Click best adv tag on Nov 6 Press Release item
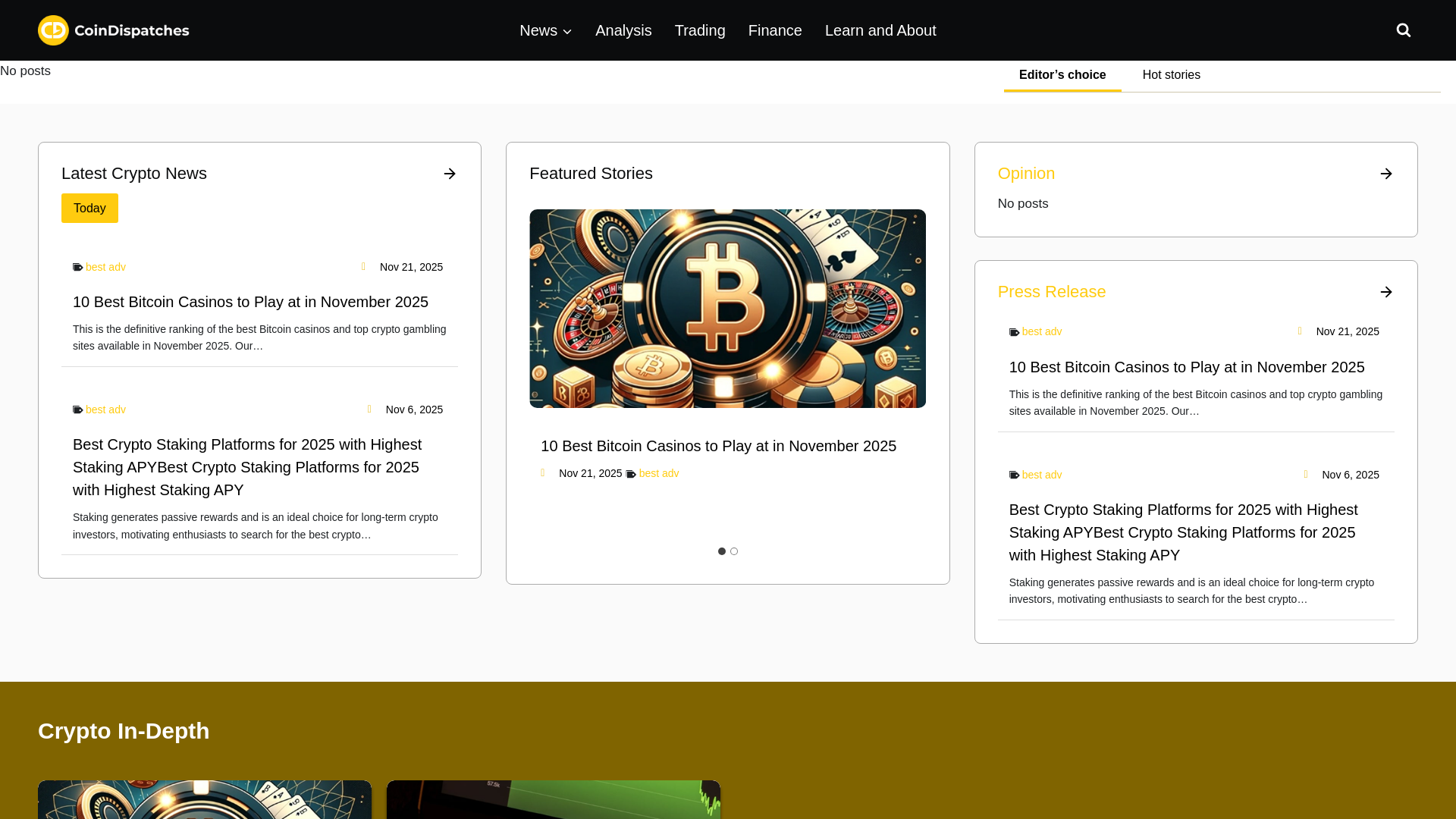The width and height of the screenshot is (1456, 819). tap(1042, 475)
